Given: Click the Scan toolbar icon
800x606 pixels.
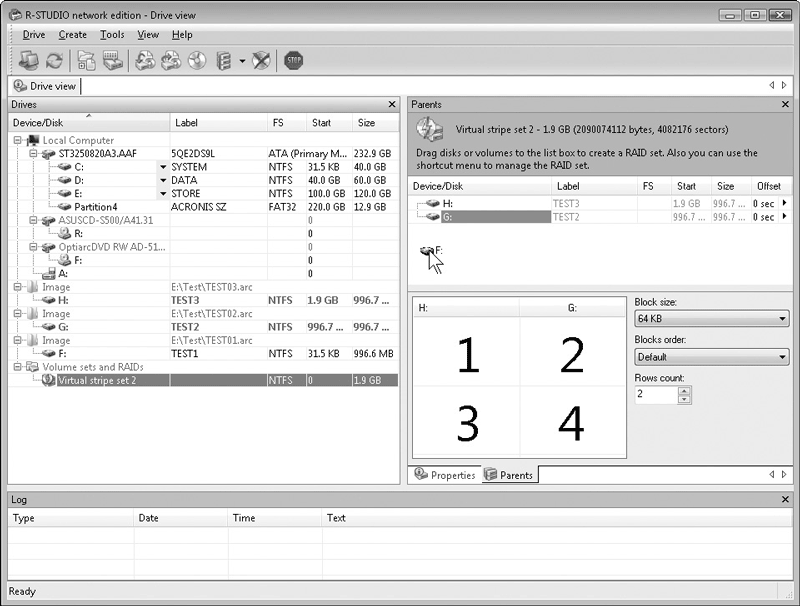Looking at the screenshot, I should [112, 61].
